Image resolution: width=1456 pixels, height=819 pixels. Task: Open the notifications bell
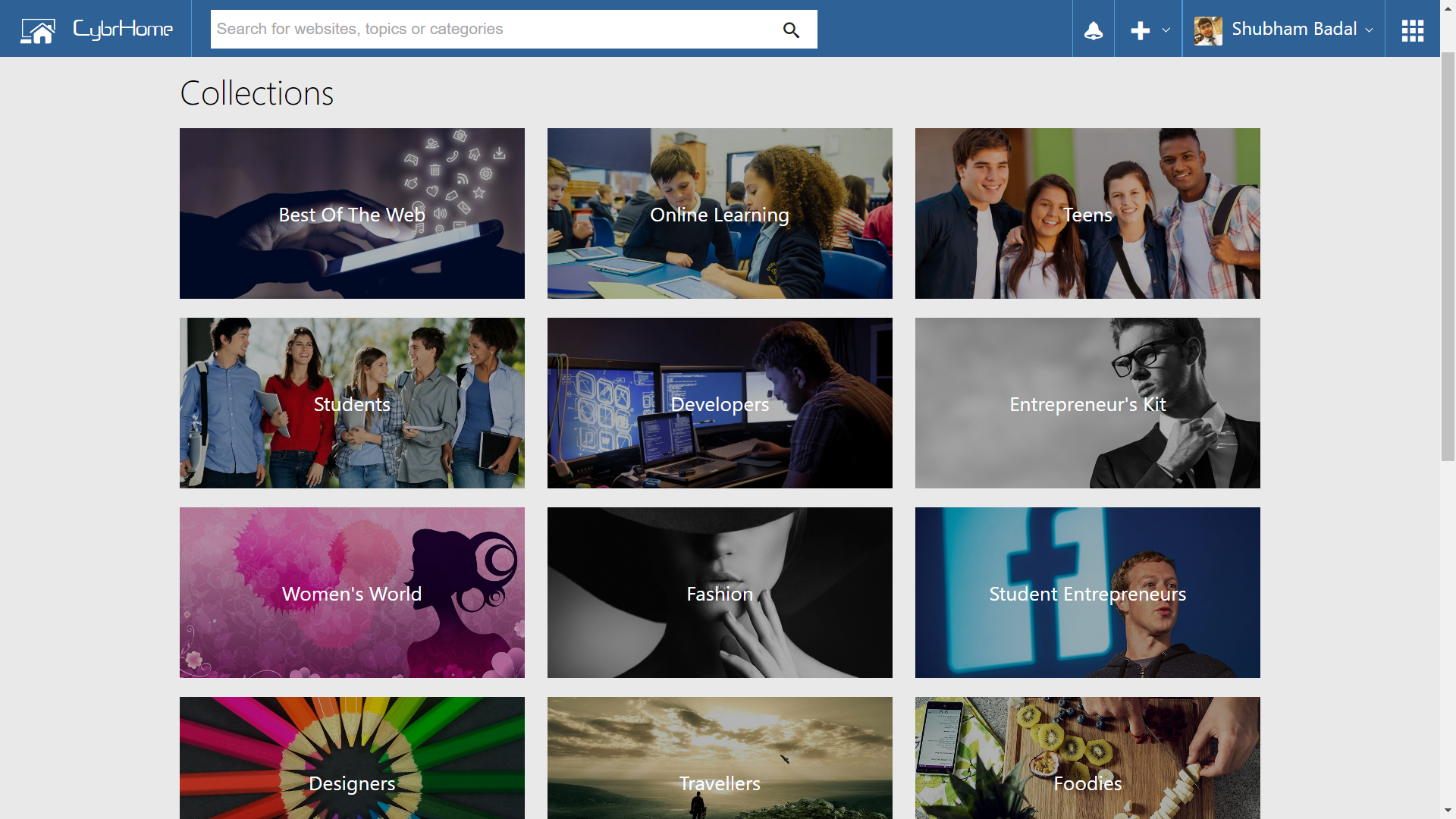(x=1093, y=30)
